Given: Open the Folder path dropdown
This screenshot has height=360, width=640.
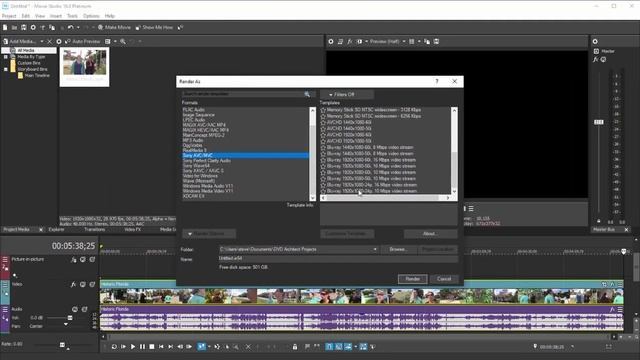Looking at the screenshot, I should point(375,249).
